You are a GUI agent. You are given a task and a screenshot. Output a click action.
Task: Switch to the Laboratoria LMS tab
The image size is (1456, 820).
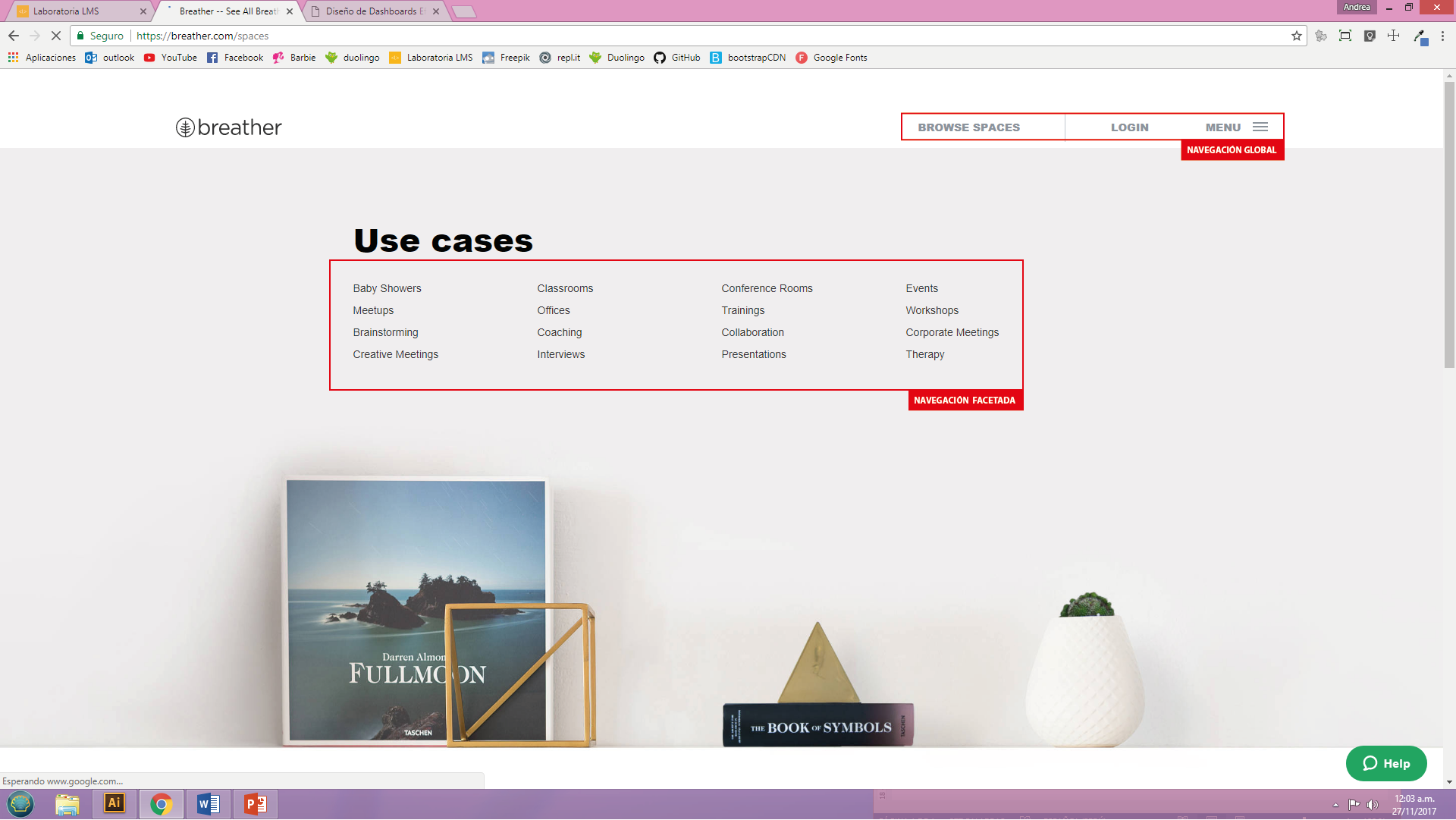click(76, 11)
